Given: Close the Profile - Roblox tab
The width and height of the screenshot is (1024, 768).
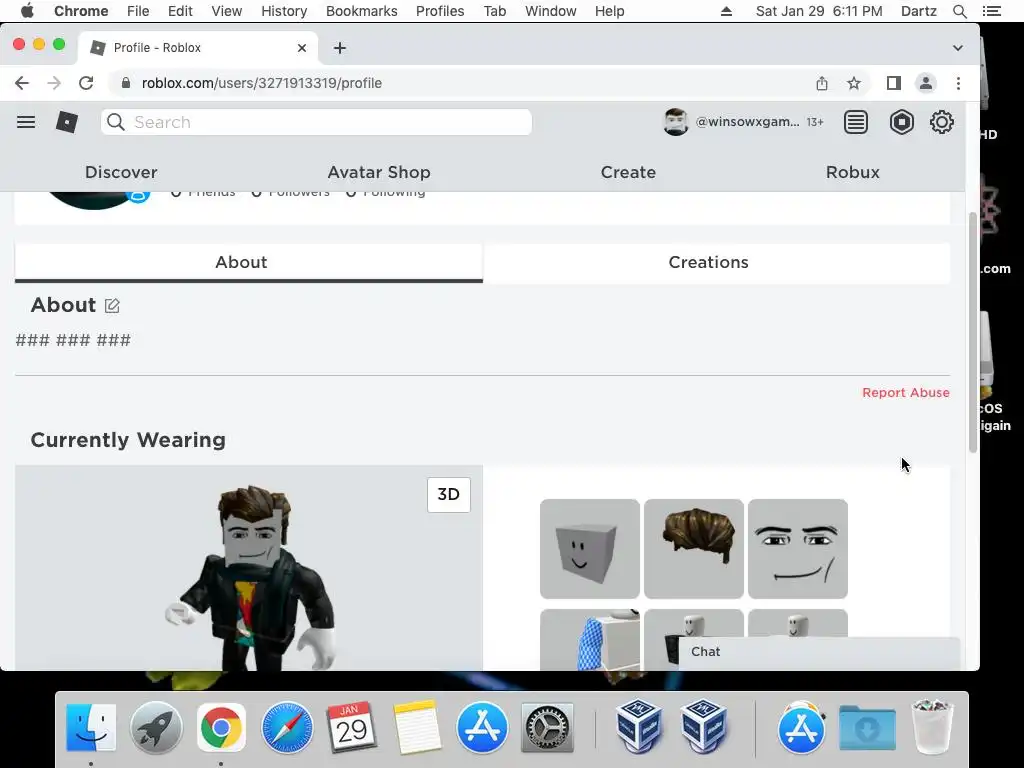Looking at the screenshot, I should (302, 48).
